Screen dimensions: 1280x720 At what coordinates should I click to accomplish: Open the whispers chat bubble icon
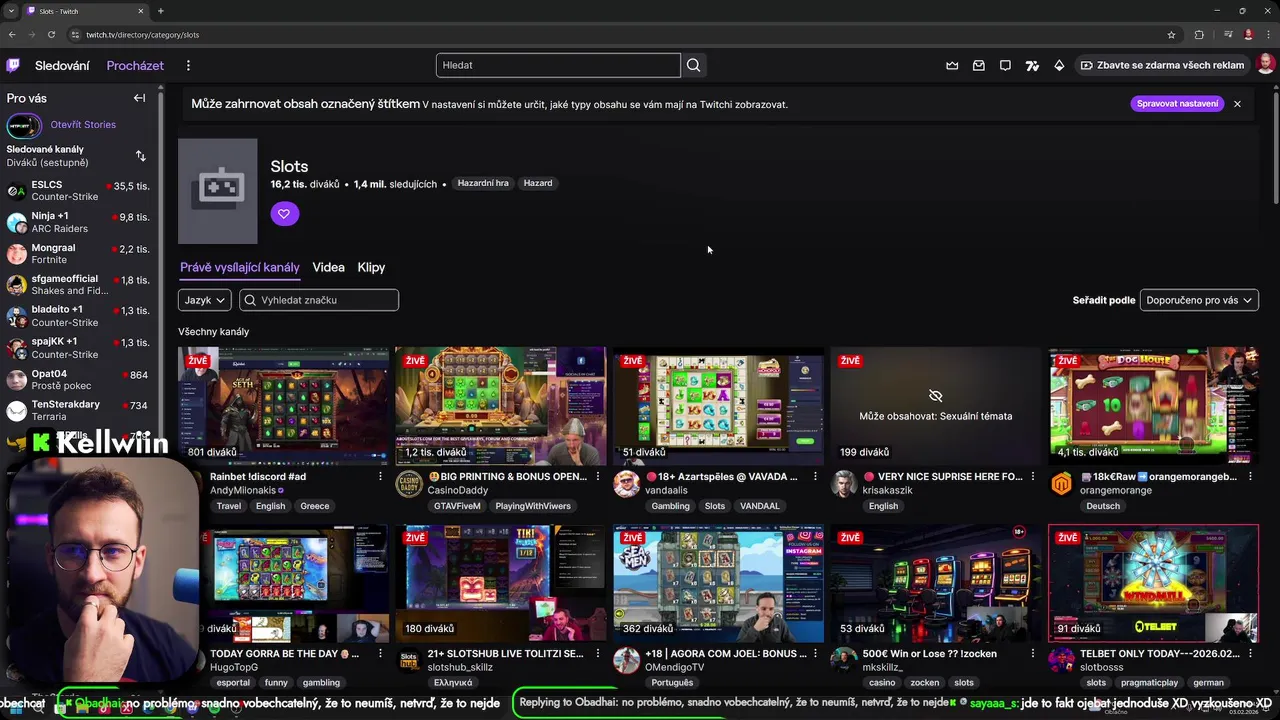click(1005, 65)
